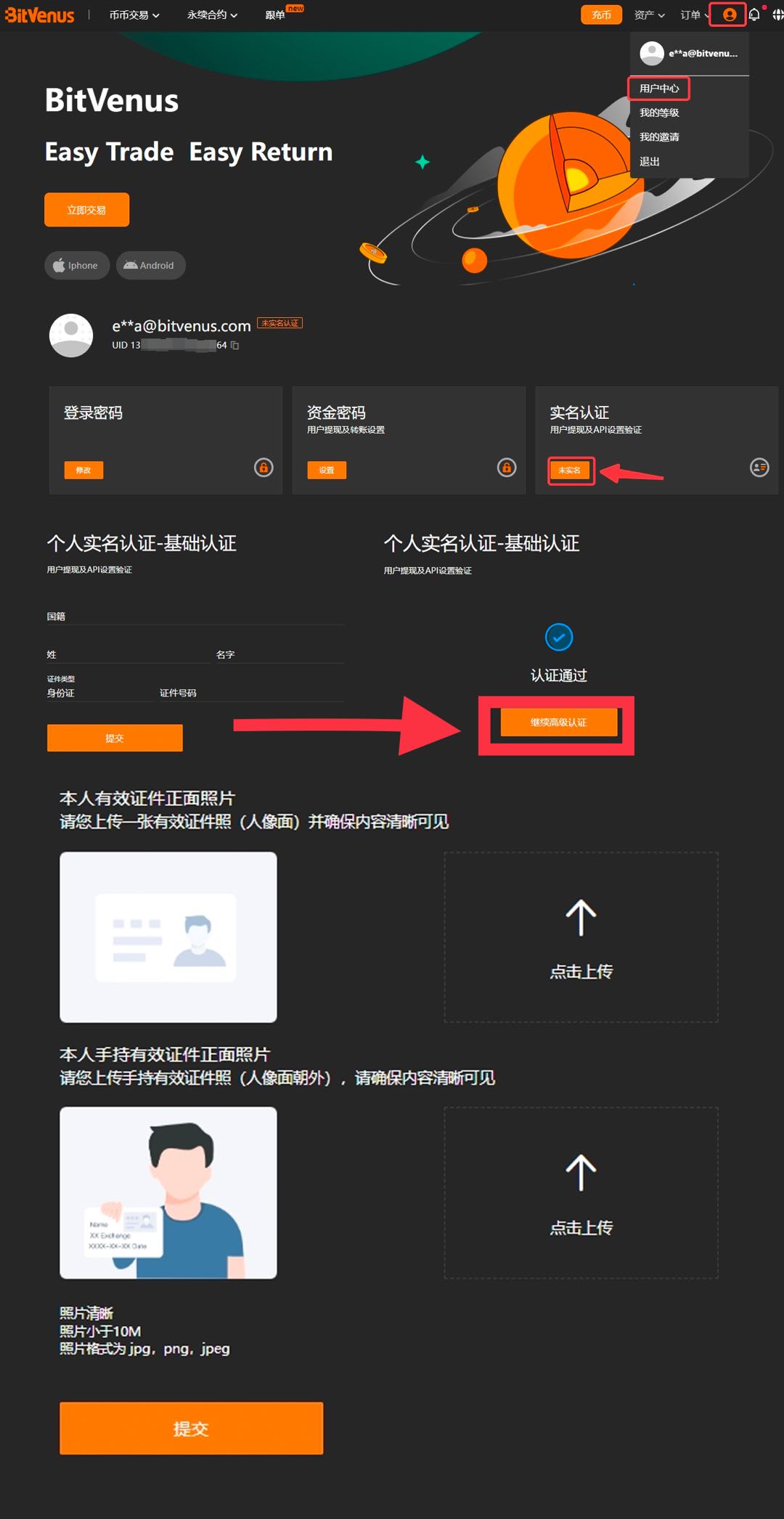Click ID card icon in 实名认证 card
Viewport: 784px width, 1519px height.
click(x=759, y=468)
